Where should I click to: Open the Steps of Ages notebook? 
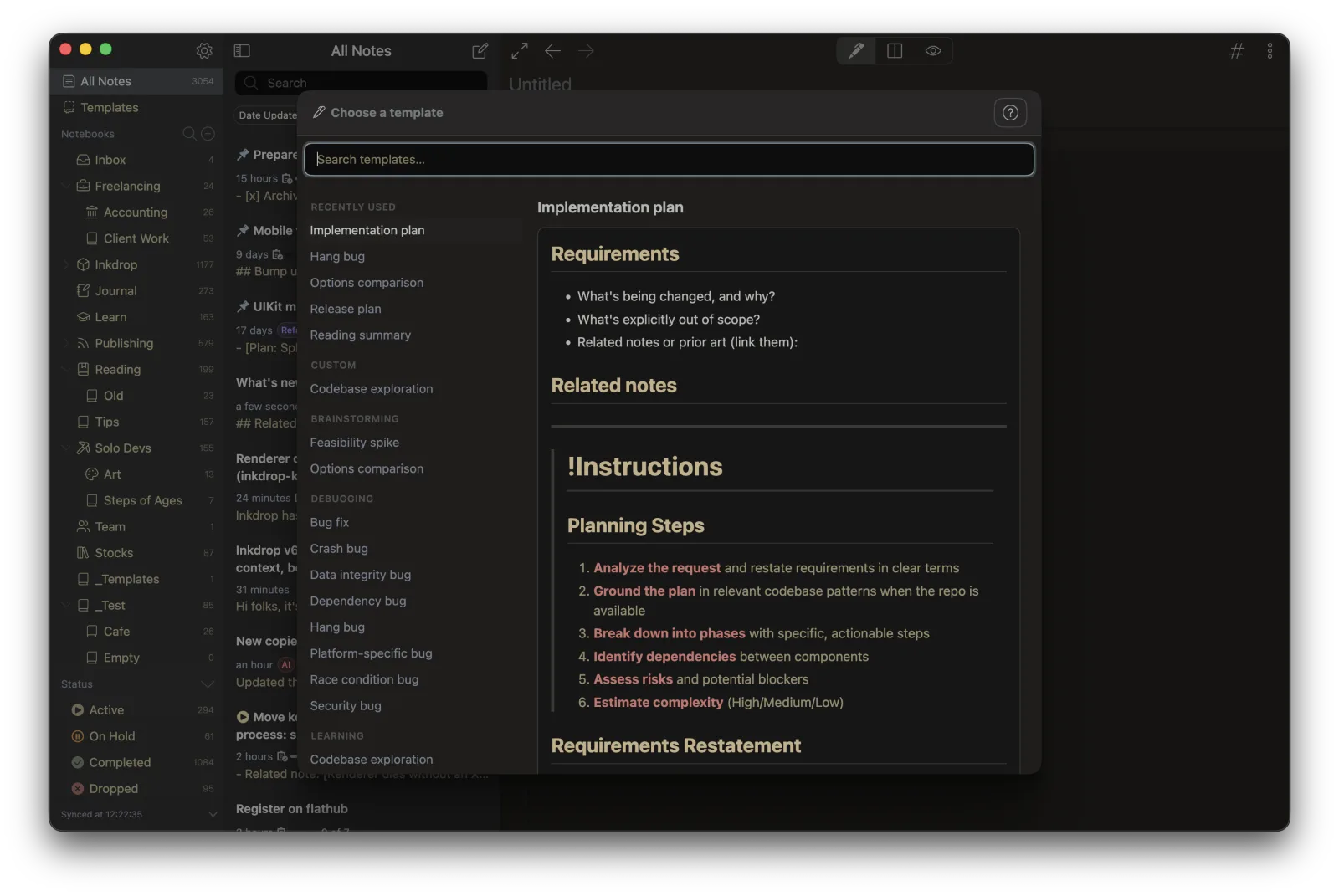coord(136,500)
